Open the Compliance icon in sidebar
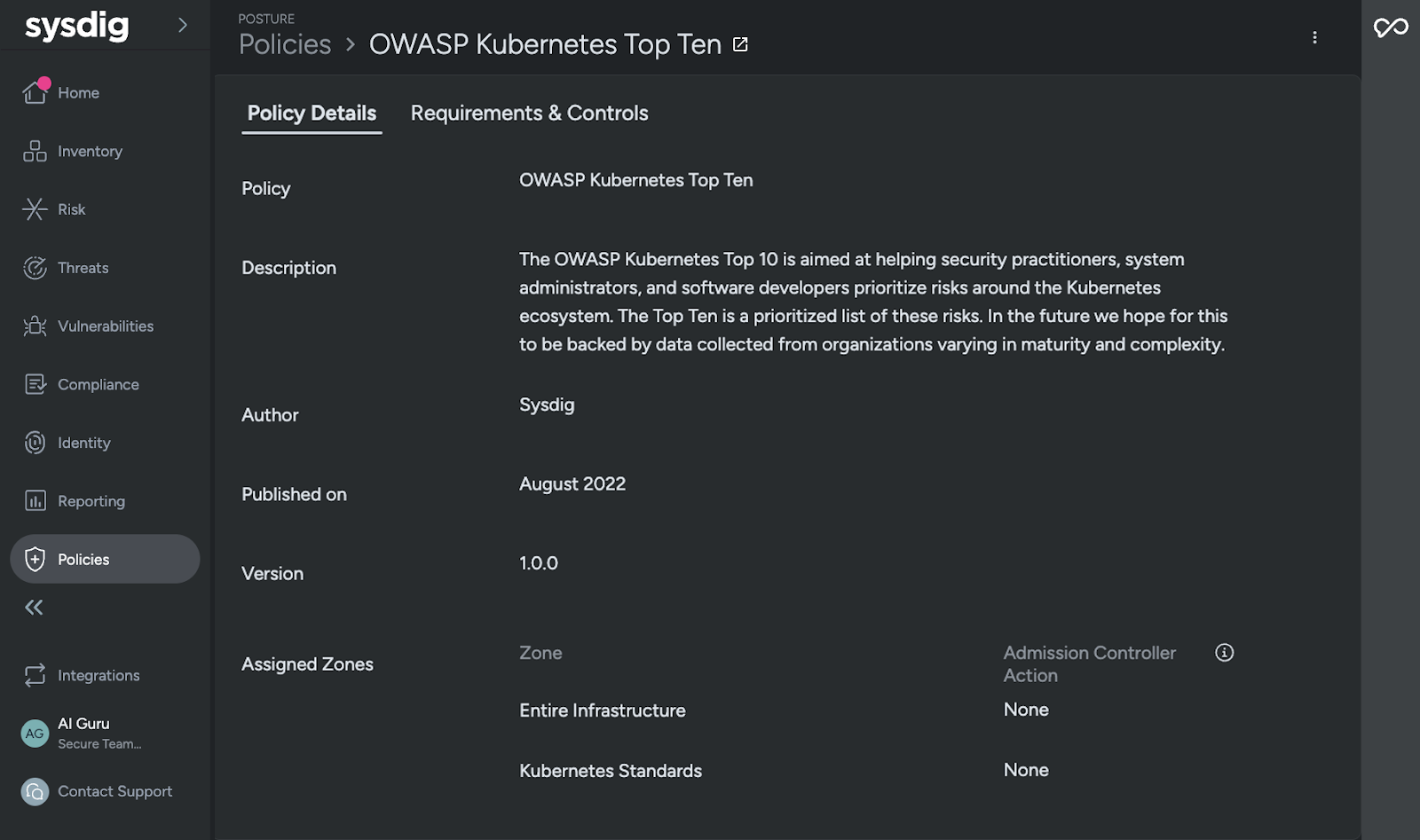 (x=35, y=384)
